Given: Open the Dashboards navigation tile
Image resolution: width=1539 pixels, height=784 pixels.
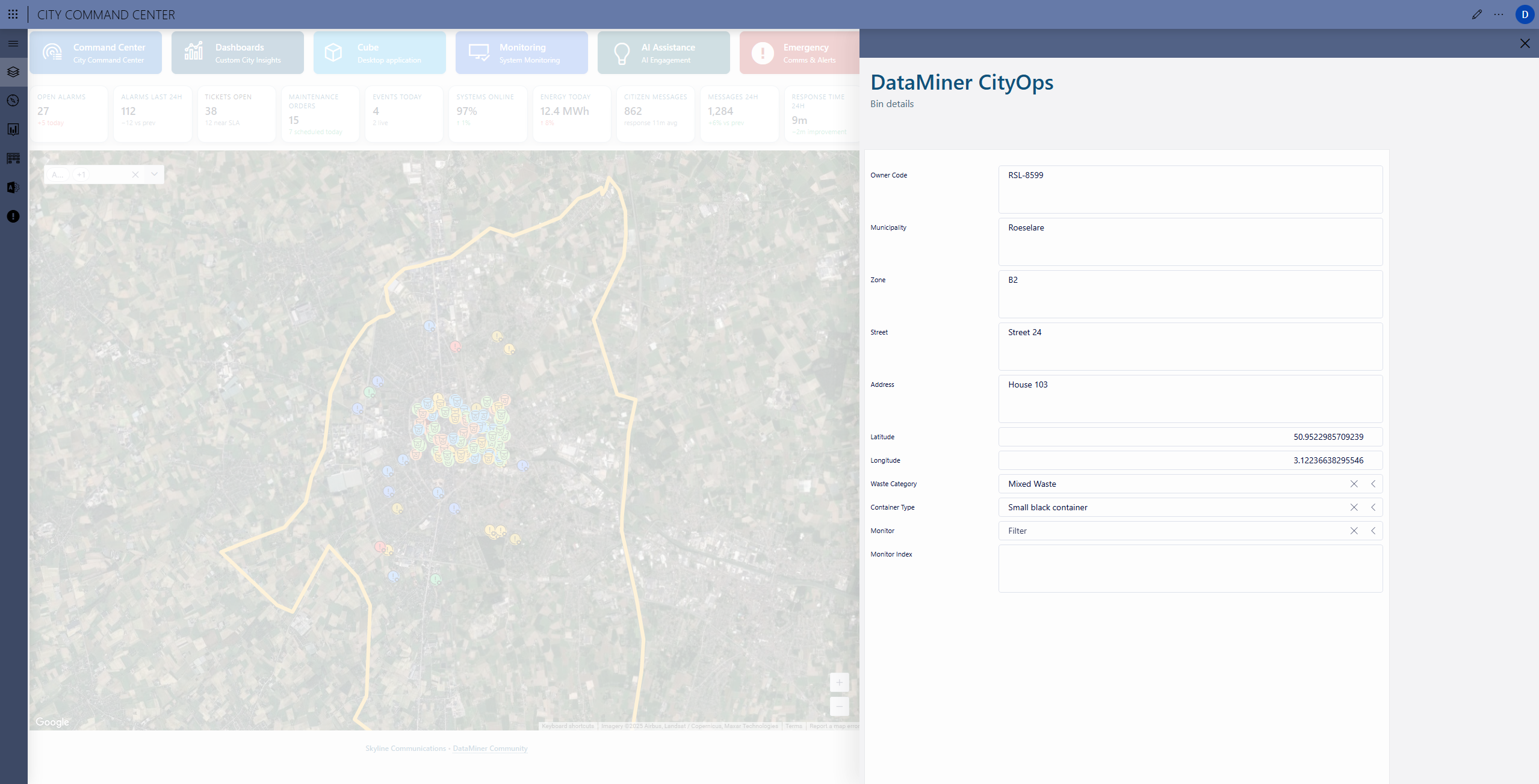Looking at the screenshot, I should click(237, 53).
